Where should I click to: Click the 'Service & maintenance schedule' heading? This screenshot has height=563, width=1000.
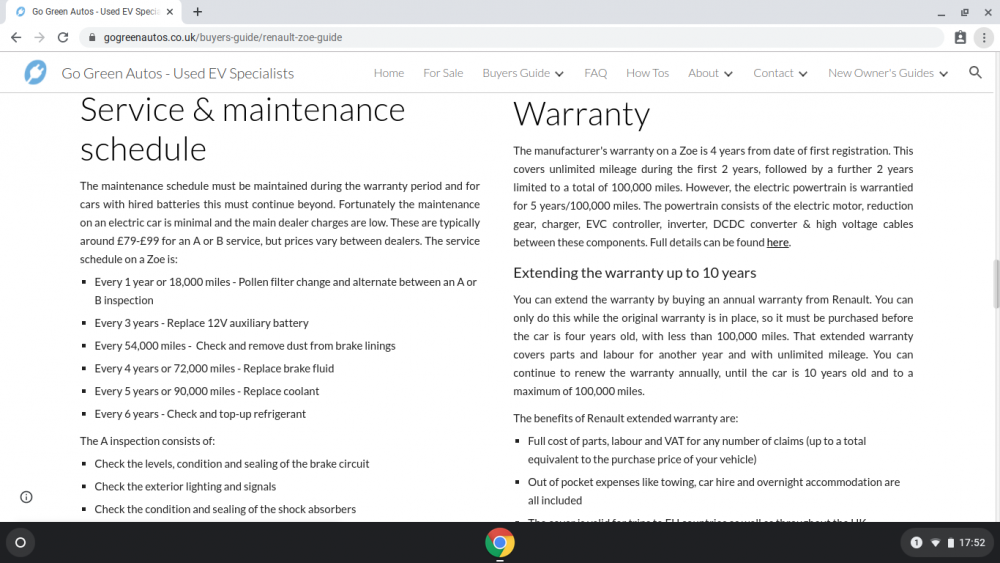[x=242, y=129]
